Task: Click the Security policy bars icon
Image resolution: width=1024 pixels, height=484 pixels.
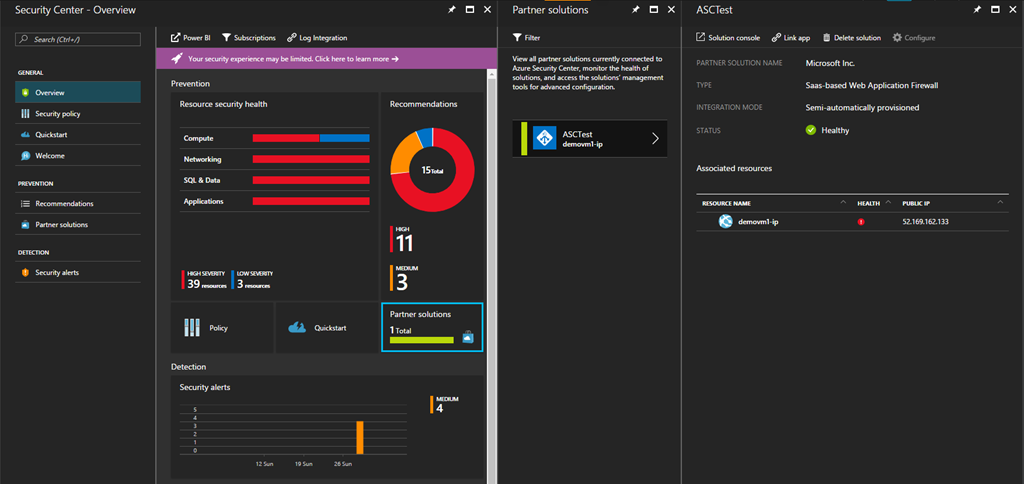Action: coord(25,114)
